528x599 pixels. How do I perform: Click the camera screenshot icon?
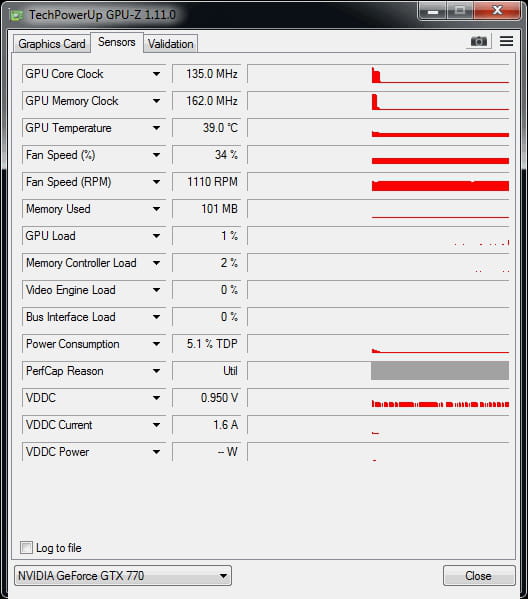(x=479, y=41)
